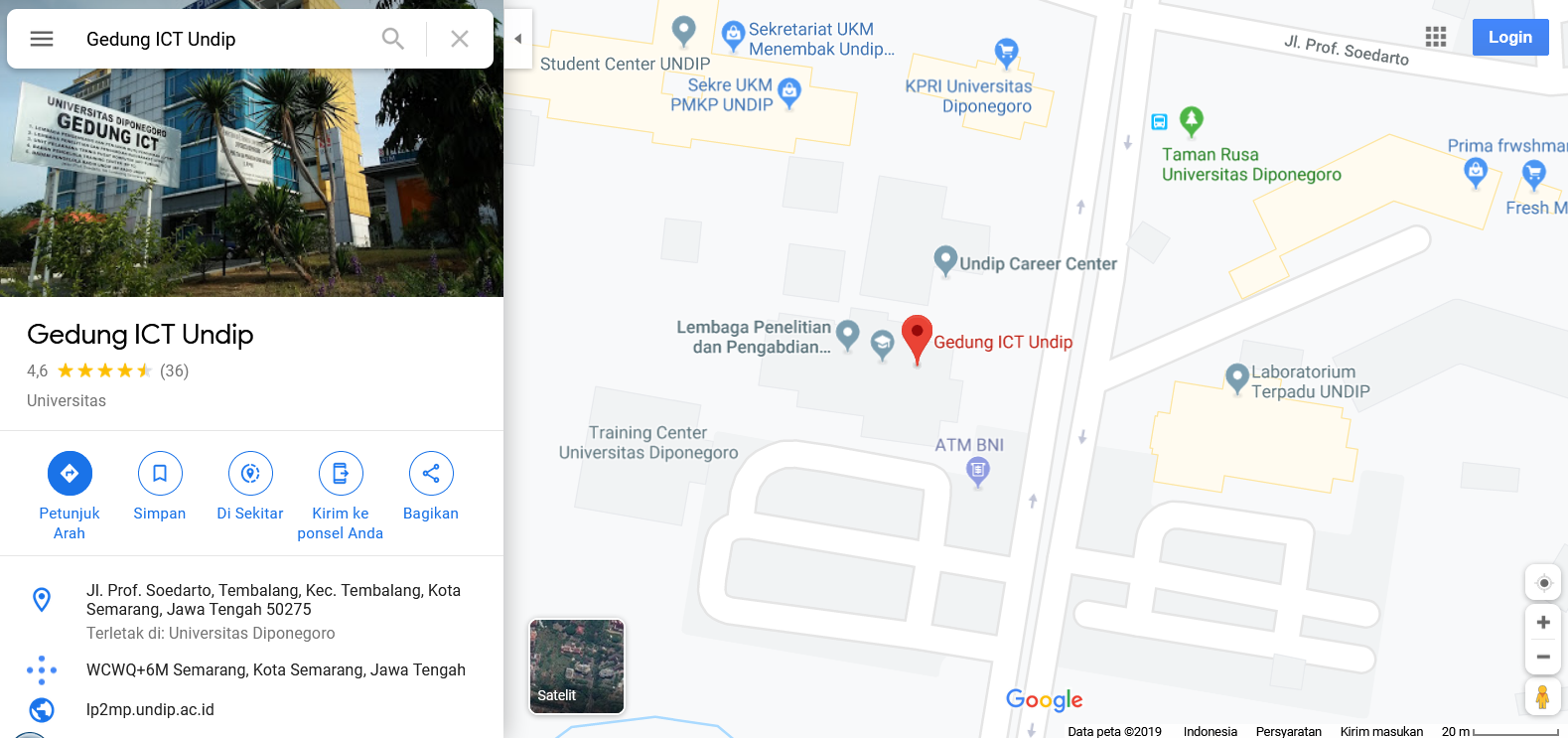Share this place with the Bagikan icon
The image size is (1568, 738).
(x=431, y=473)
